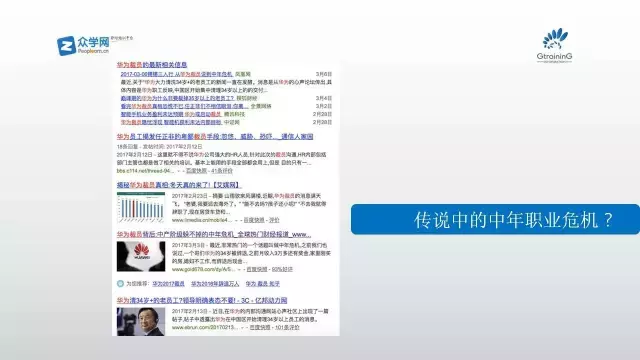The height and width of the screenshot is (360, 640).
Task: Open recommended search 华为 裁员 知乎
Action: (x=262, y=284)
